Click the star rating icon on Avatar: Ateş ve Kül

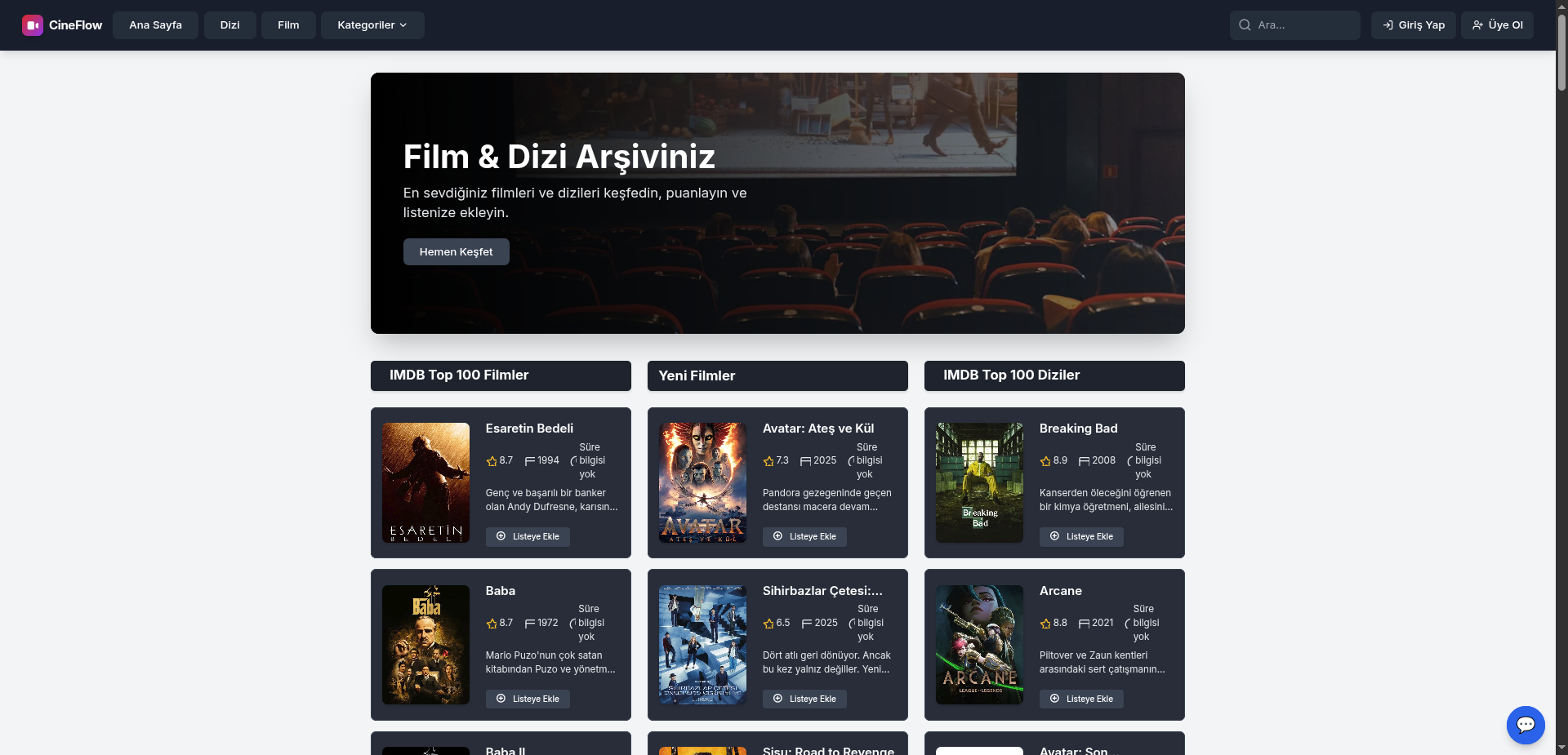click(x=768, y=461)
